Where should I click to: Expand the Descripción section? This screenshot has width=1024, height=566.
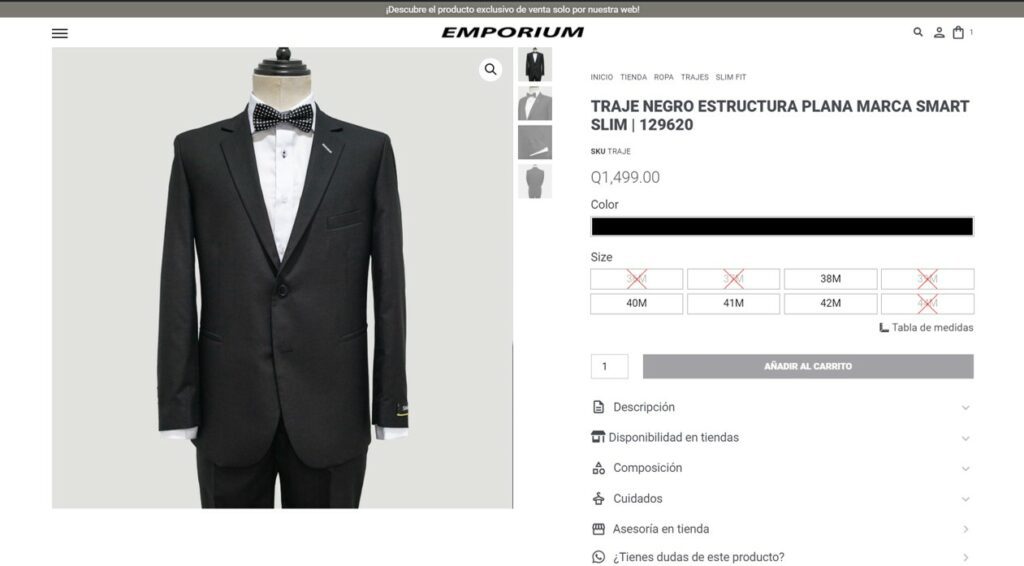pyautogui.click(x=782, y=407)
